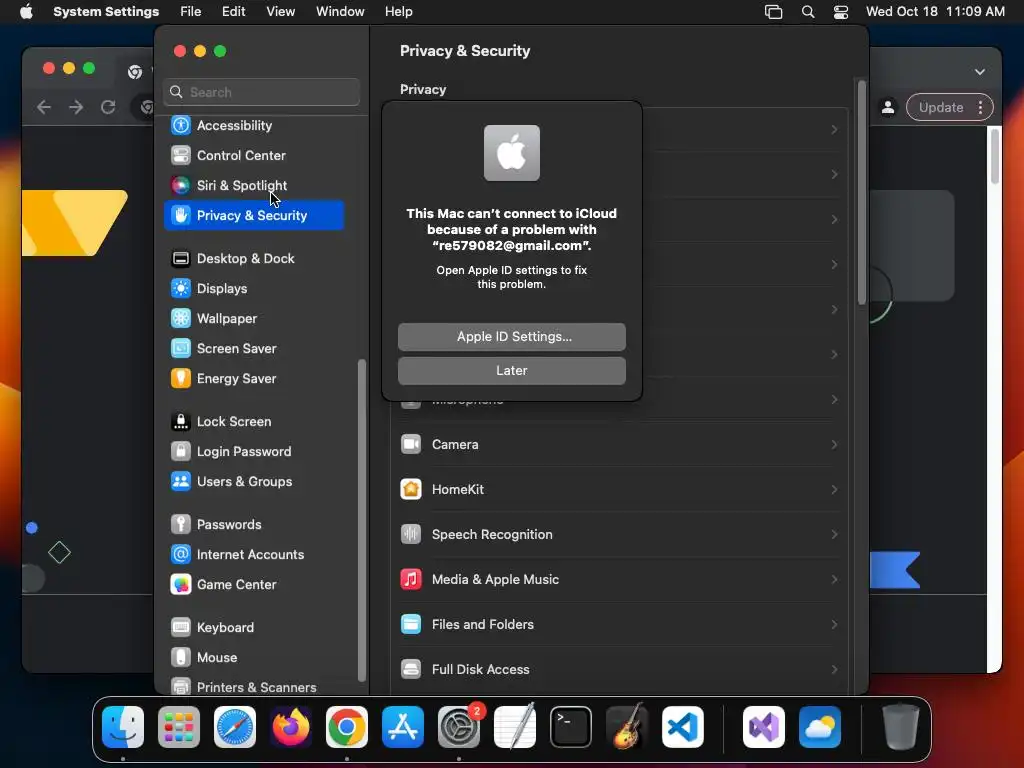Click the date and time in menu bar
Image resolution: width=1024 pixels, height=768 pixels.
[935, 12]
